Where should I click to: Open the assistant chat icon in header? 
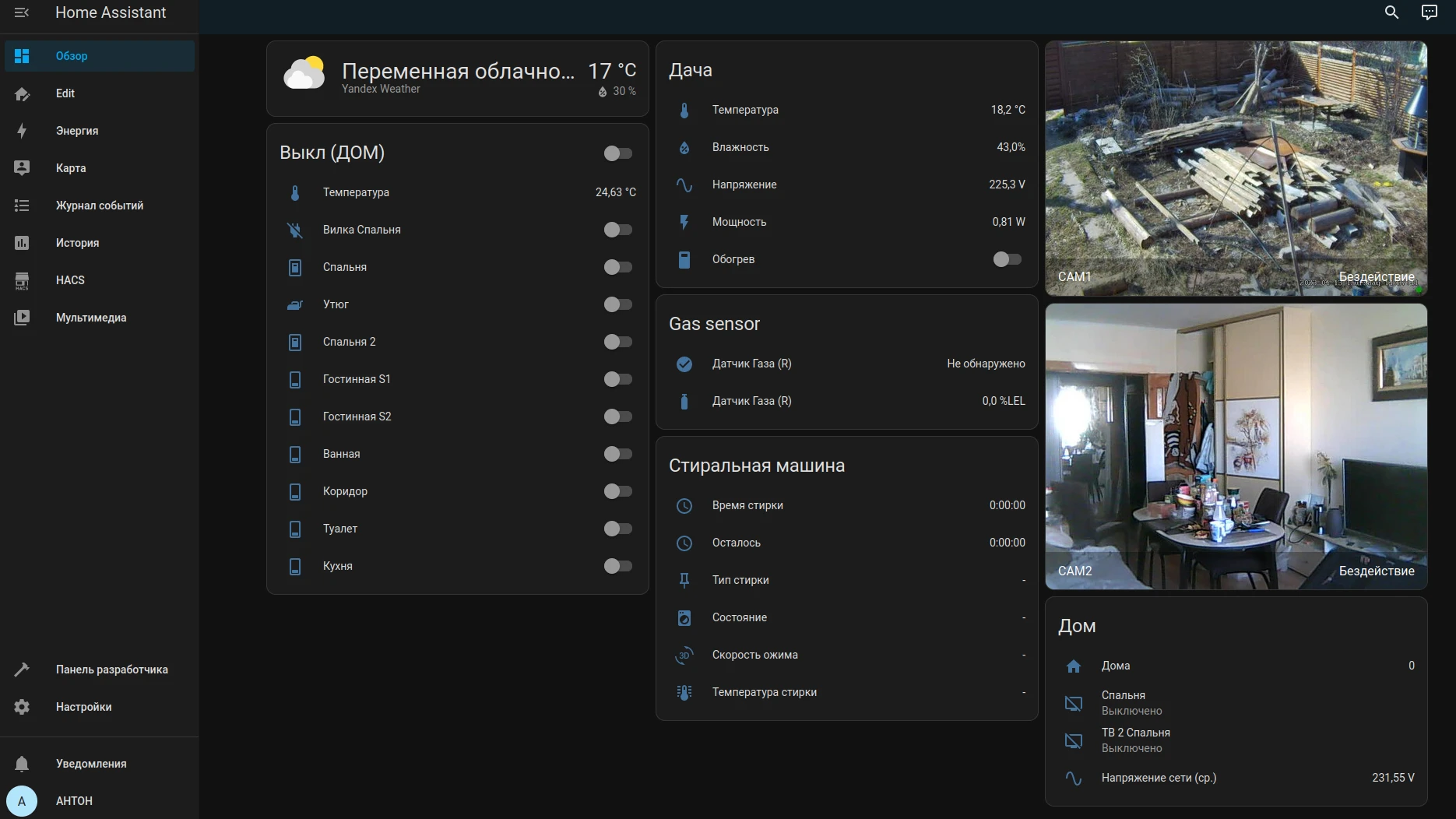(1430, 12)
